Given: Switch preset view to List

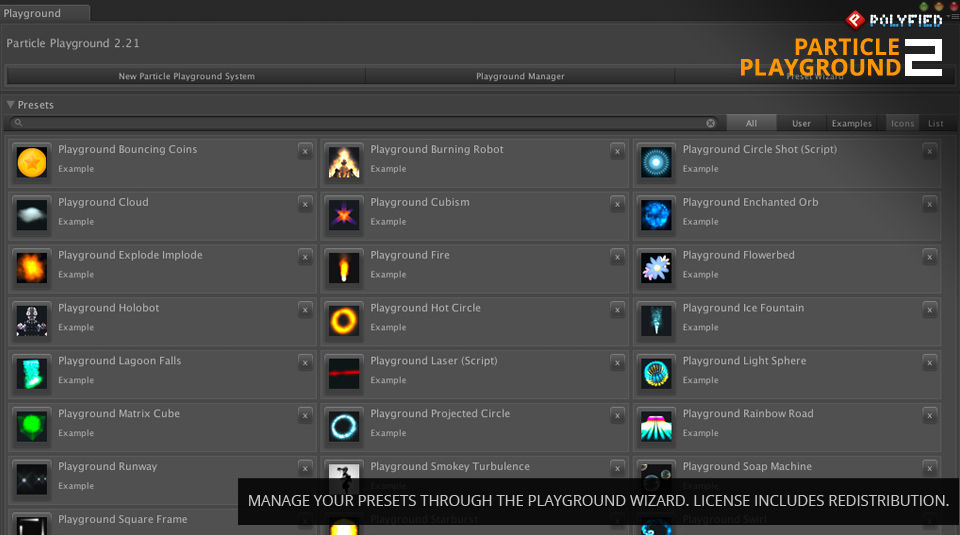Looking at the screenshot, I should point(936,123).
